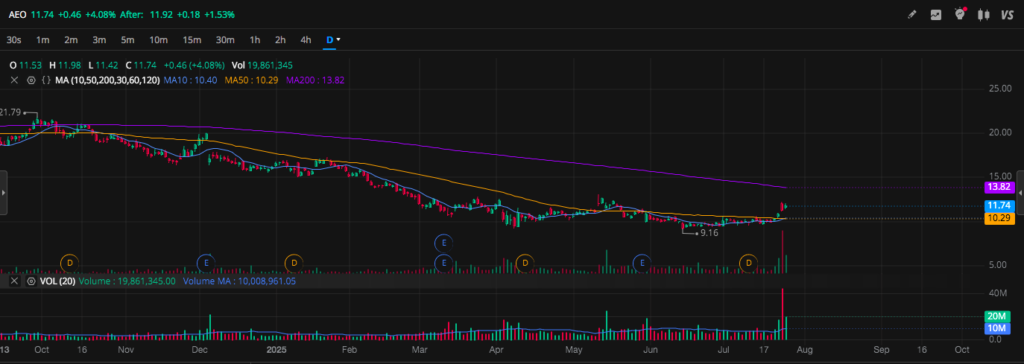Click the blue MA10 : 10.40 value

[x=190, y=80]
